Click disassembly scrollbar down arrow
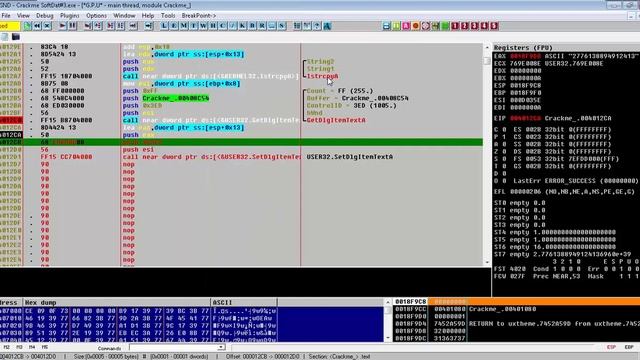Viewport: 640px width, 360px height. [487, 262]
